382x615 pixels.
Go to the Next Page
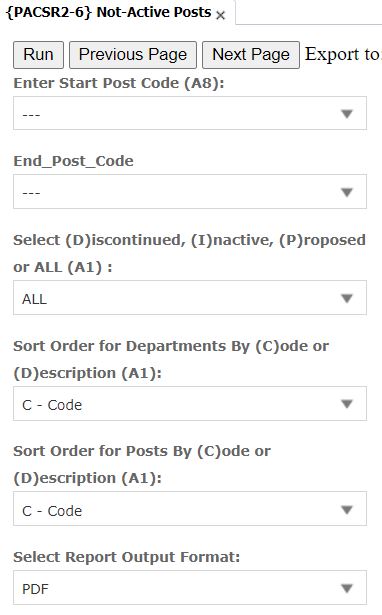251,55
